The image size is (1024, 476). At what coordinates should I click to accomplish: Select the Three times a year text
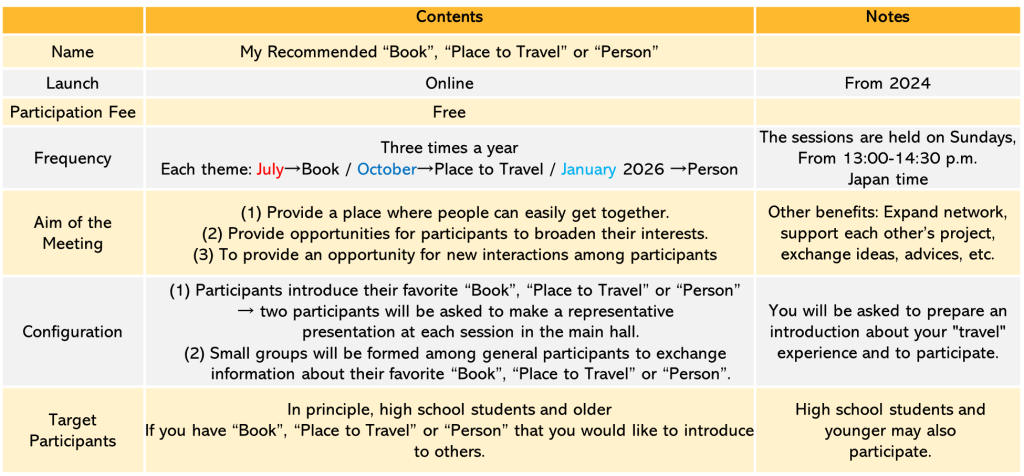click(x=449, y=148)
